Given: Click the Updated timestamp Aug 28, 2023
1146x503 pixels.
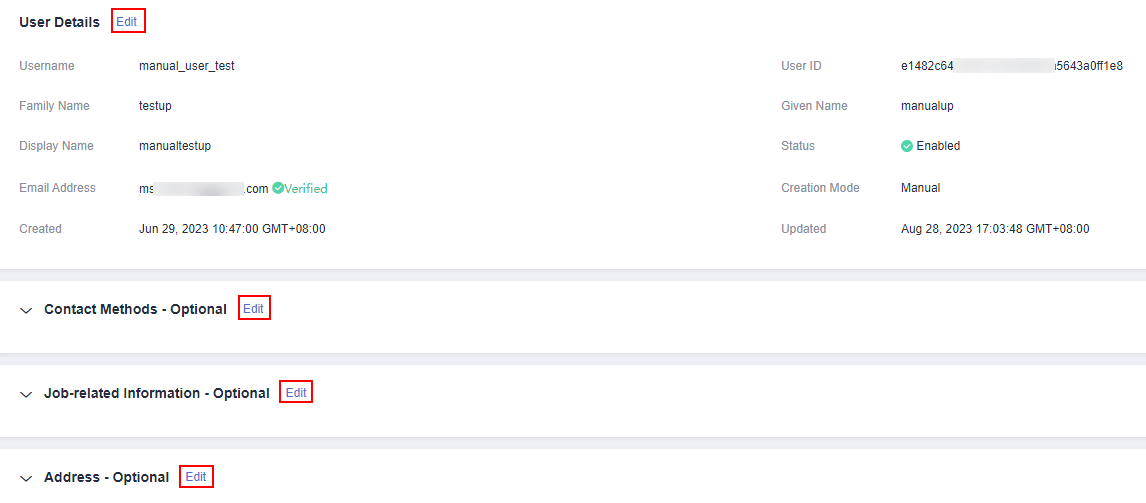Looking at the screenshot, I should (x=995, y=229).
